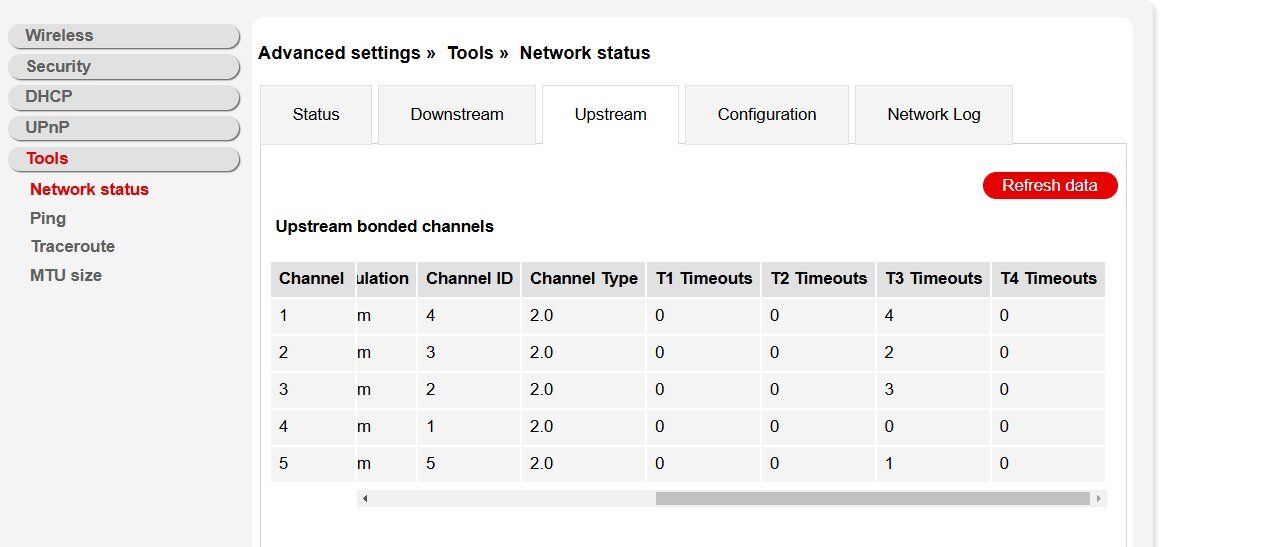Open the DHCP sidebar section
Screen dimensions: 1284x547
tap(124, 98)
